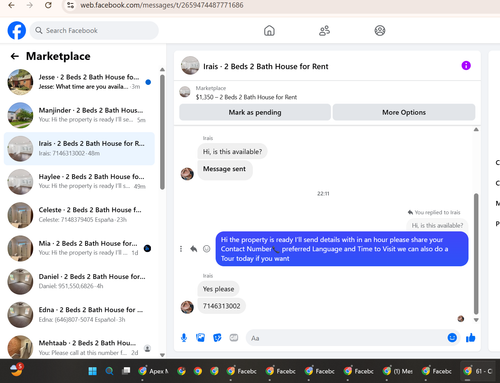Open Daniel's conversation

point(79,282)
